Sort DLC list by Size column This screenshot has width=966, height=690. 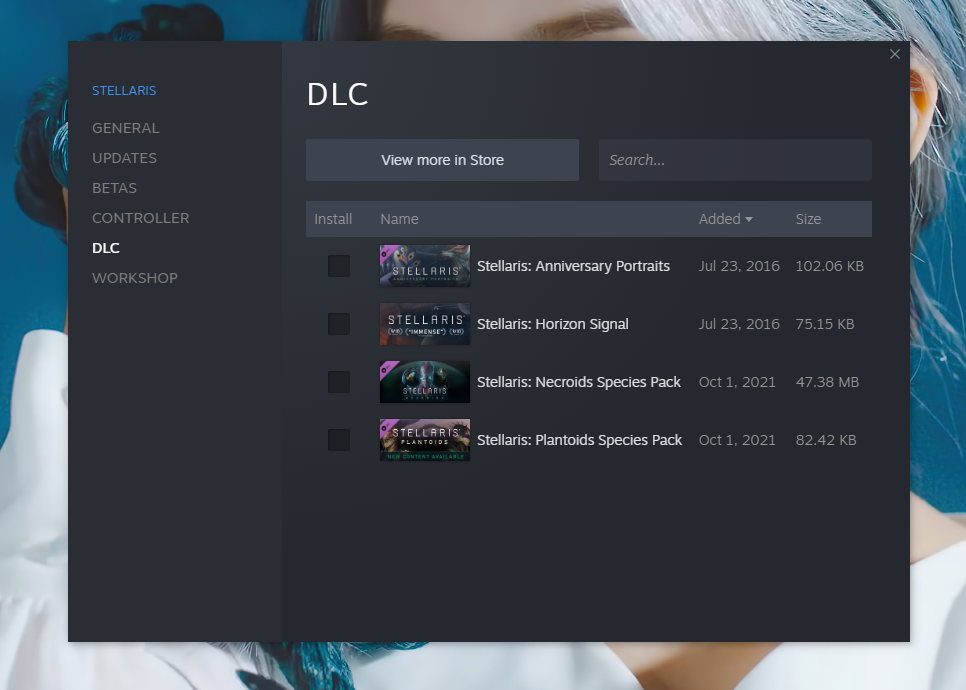tap(808, 219)
